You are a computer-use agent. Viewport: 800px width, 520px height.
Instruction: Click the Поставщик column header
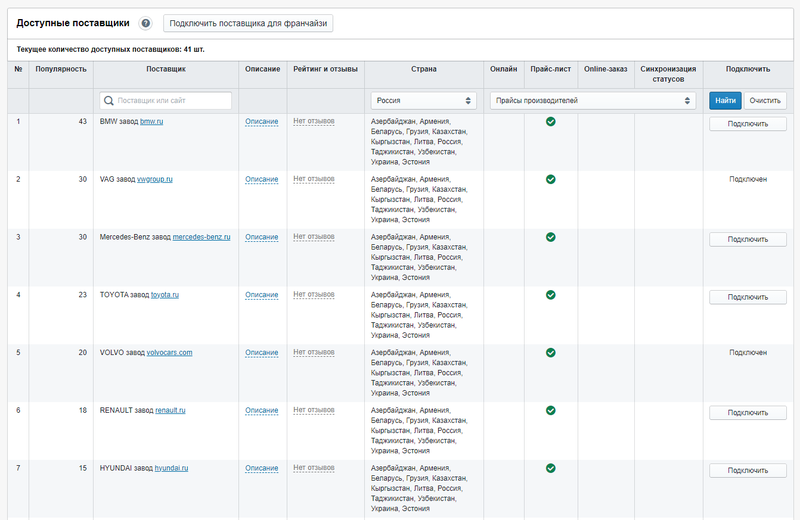165,69
